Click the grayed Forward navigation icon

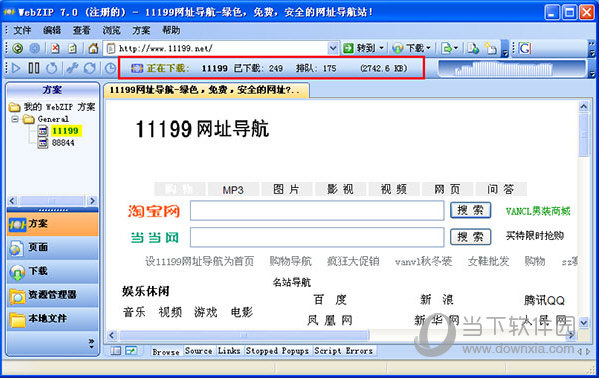point(34,48)
